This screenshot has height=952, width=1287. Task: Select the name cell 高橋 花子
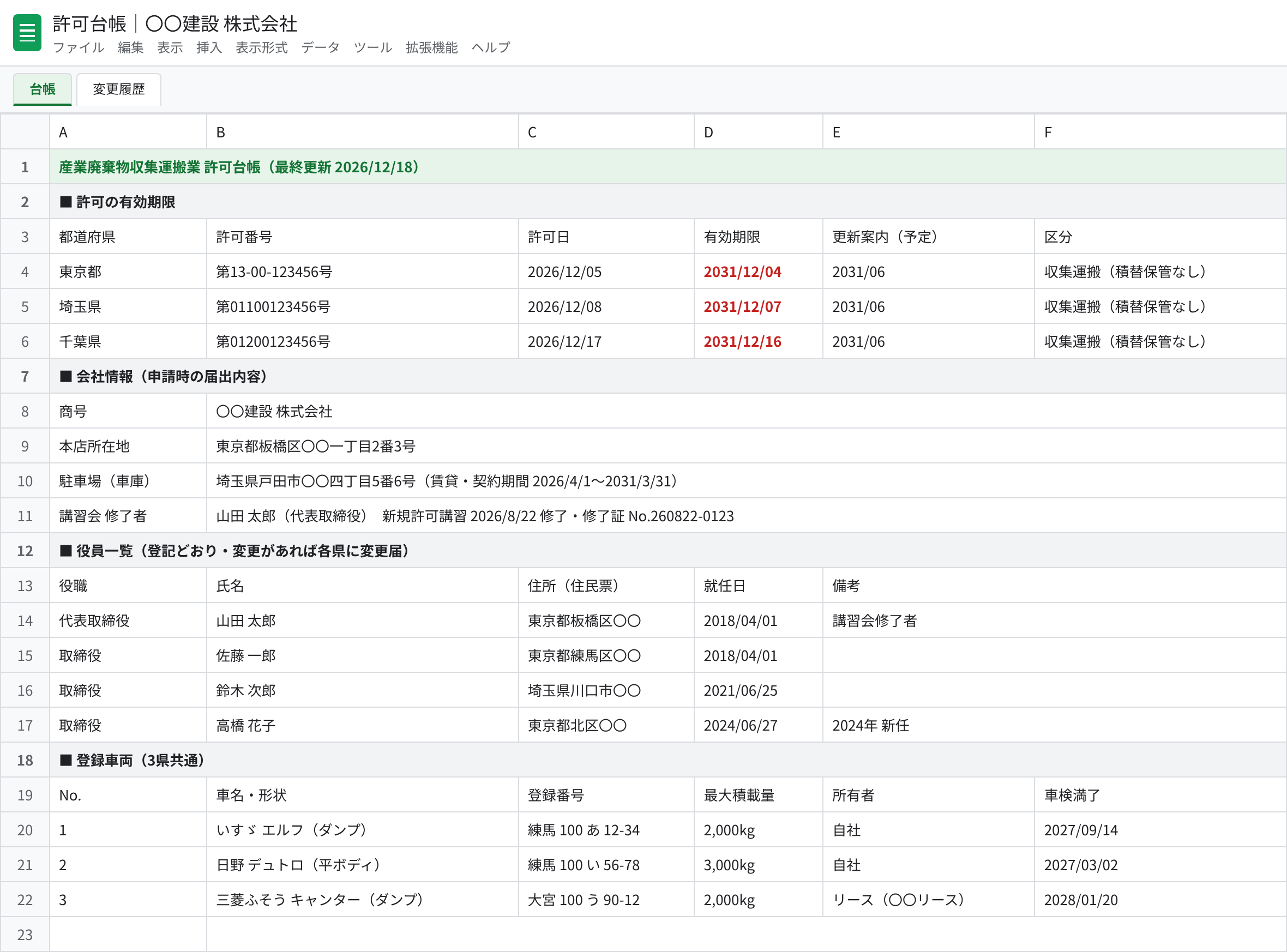pyautogui.click(x=363, y=725)
